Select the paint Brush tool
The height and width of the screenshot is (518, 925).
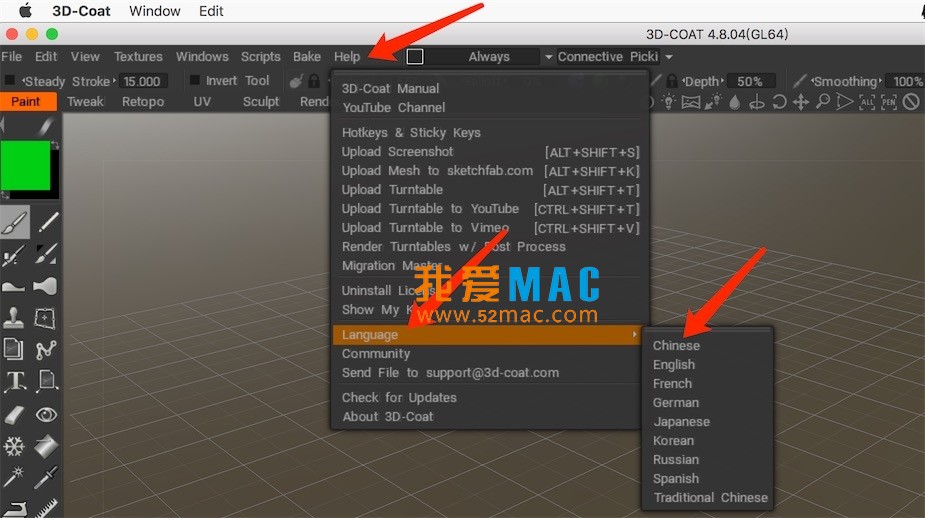coord(14,223)
